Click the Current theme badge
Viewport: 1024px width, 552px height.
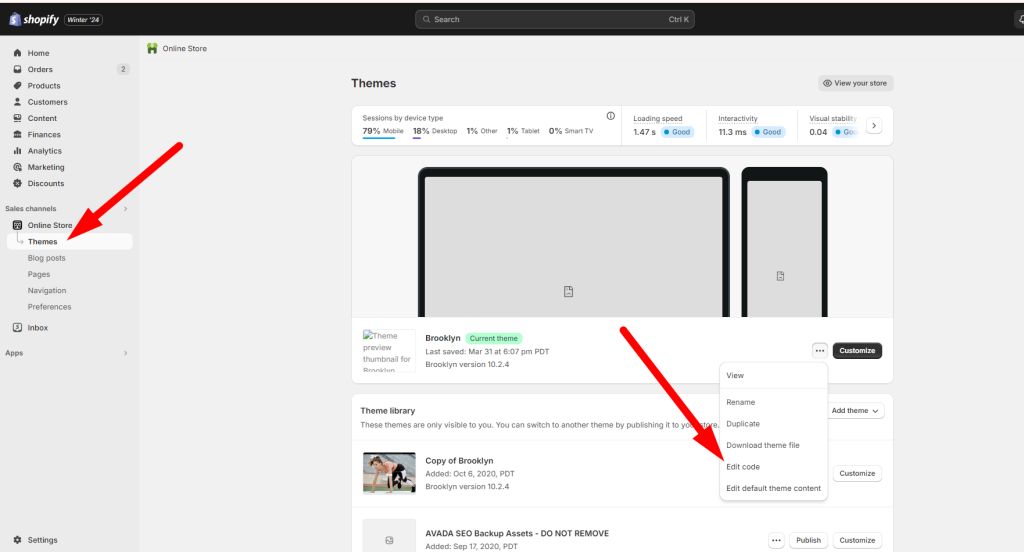pos(494,338)
